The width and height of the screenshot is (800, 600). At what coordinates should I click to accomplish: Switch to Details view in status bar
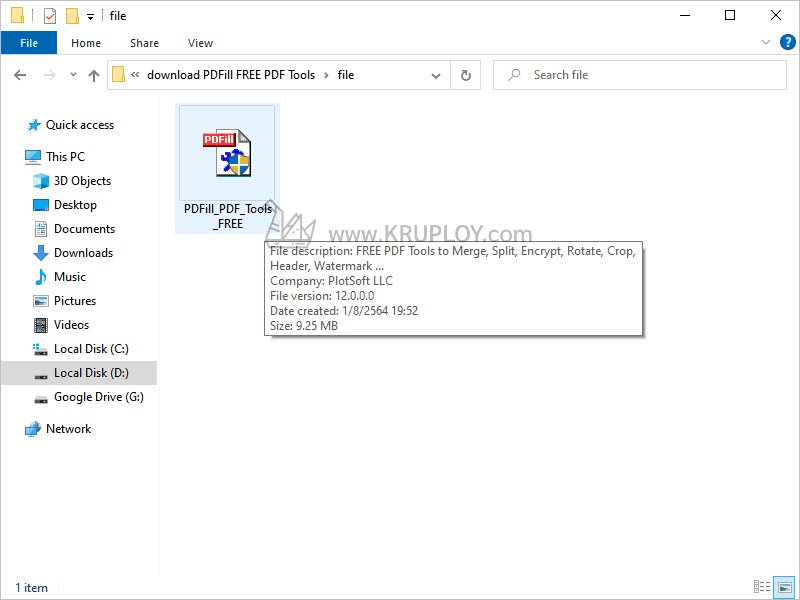[x=762, y=587]
